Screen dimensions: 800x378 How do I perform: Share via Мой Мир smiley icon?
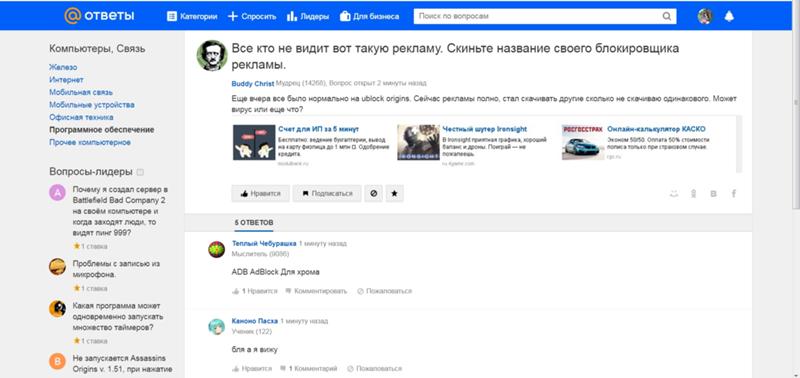(674, 194)
